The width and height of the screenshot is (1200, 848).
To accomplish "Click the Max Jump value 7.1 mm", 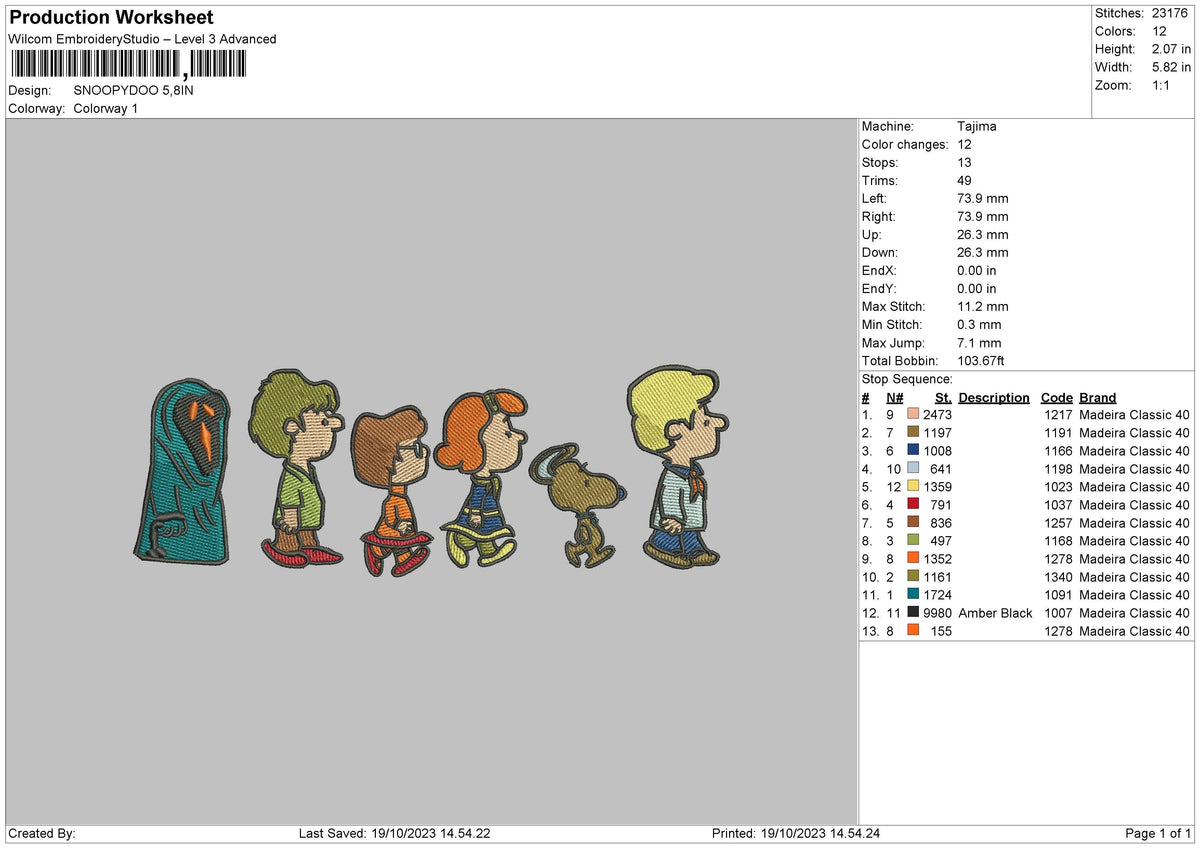I will (979, 342).
